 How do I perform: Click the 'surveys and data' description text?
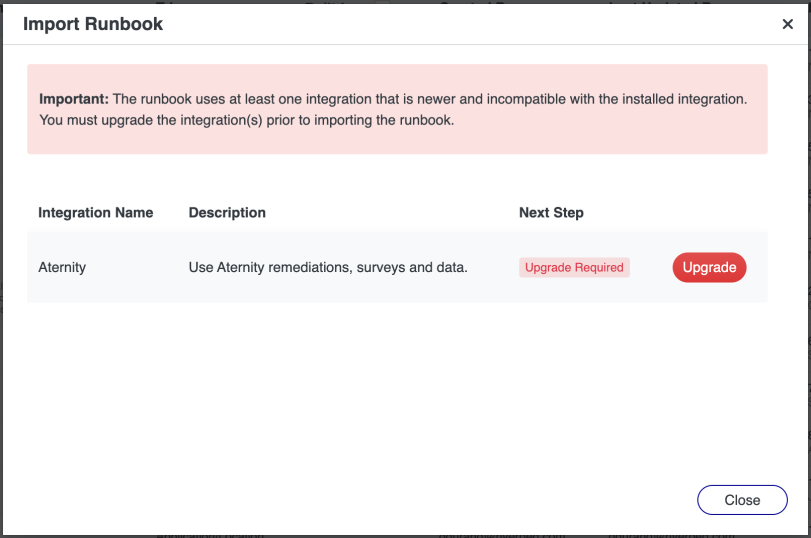pyautogui.click(x=412, y=267)
